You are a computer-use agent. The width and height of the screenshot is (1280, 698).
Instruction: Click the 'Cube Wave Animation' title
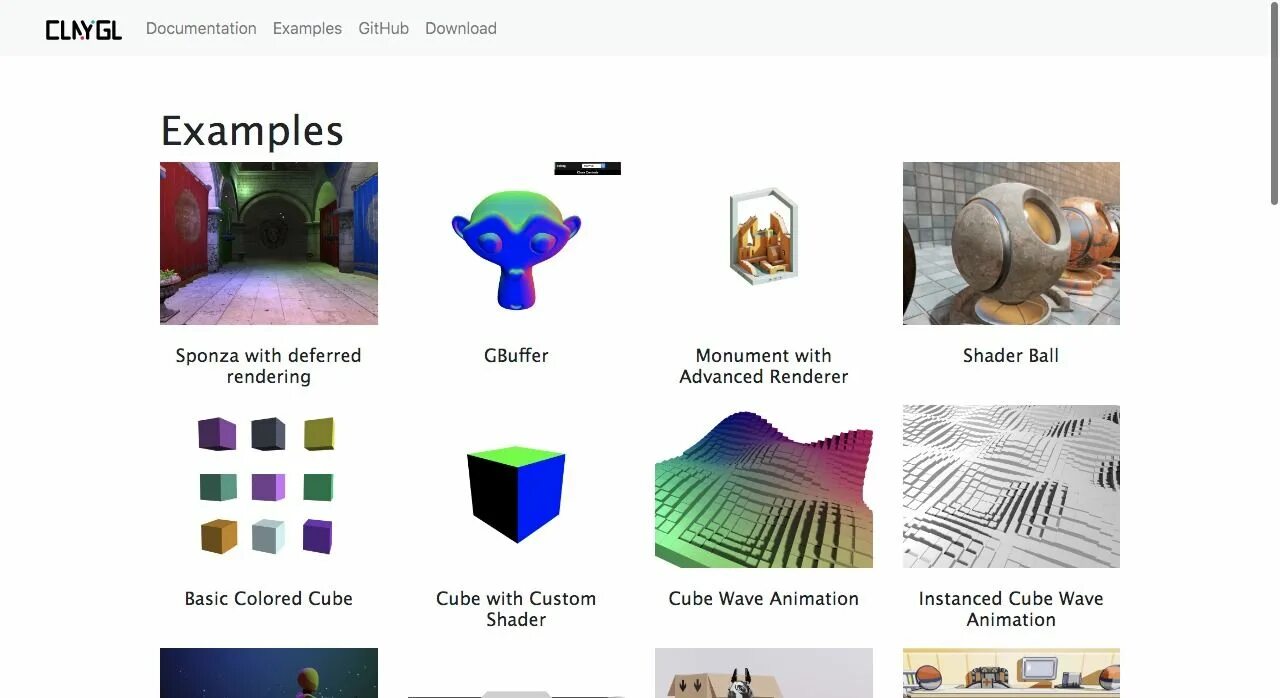(x=764, y=598)
